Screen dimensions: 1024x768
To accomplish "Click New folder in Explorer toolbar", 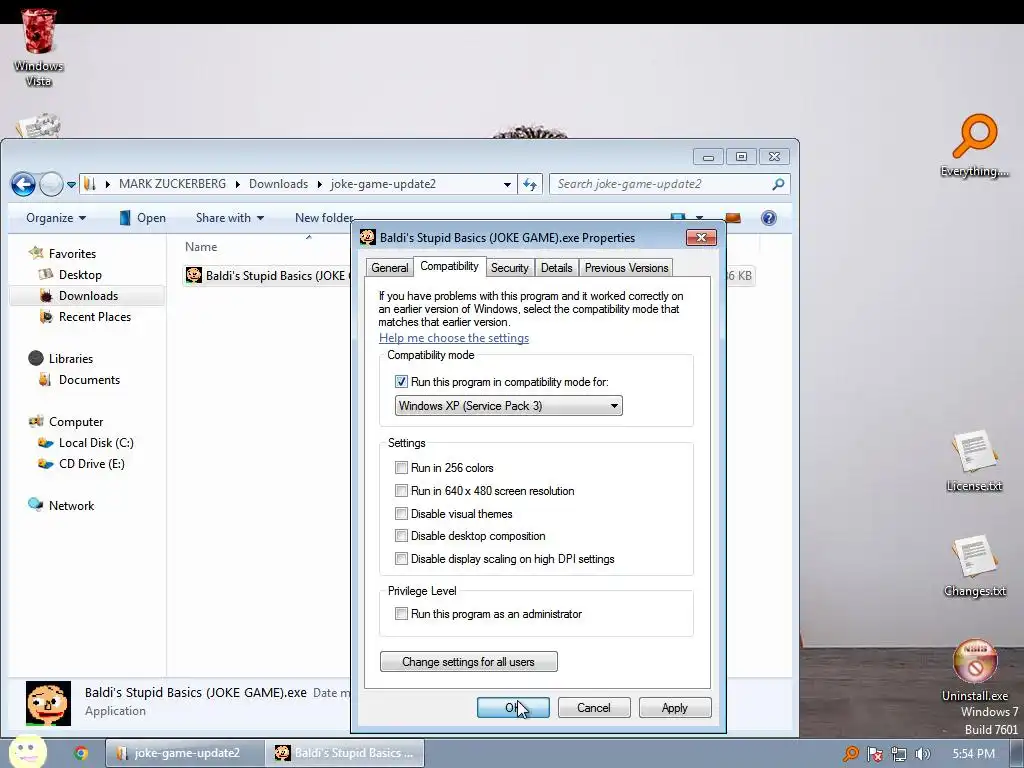I will coord(323,218).
